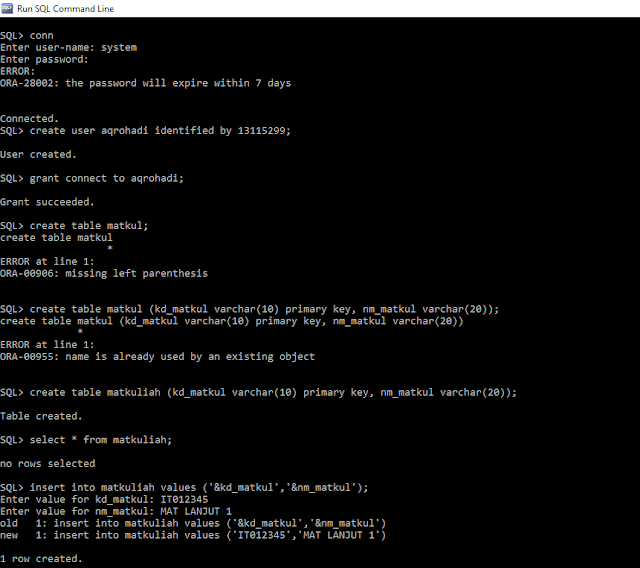The image size is (640, 568).
Task: Click the 'Enter value for nm_matkul: MAT LANJUT 1' line
Action: tap(116, 511)
